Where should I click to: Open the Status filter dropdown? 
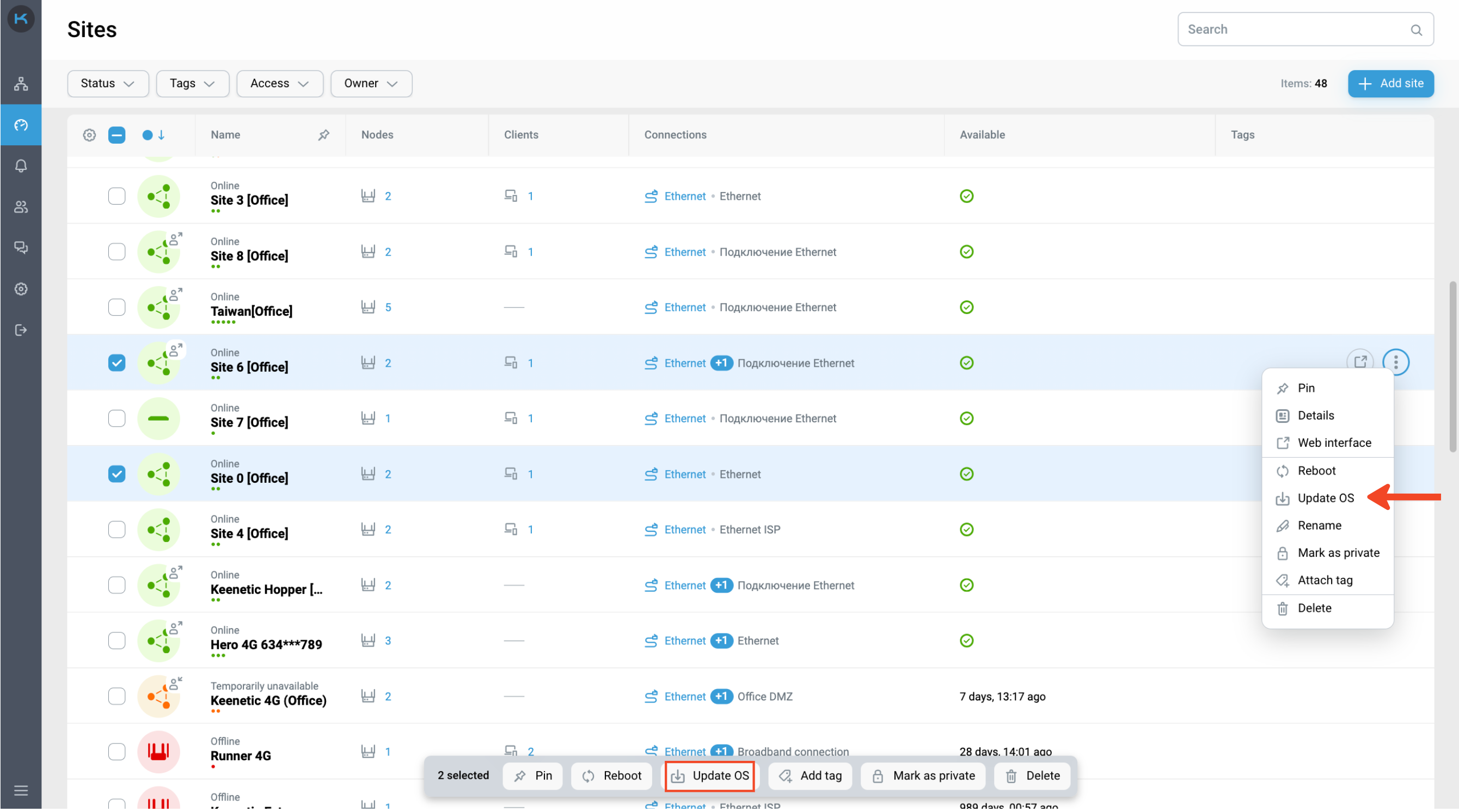tap(108, 83)
